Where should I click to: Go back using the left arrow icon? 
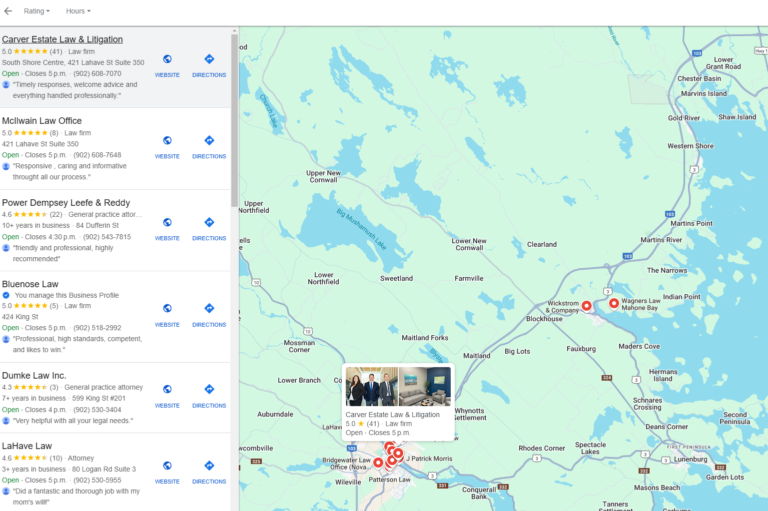(8, 11)
